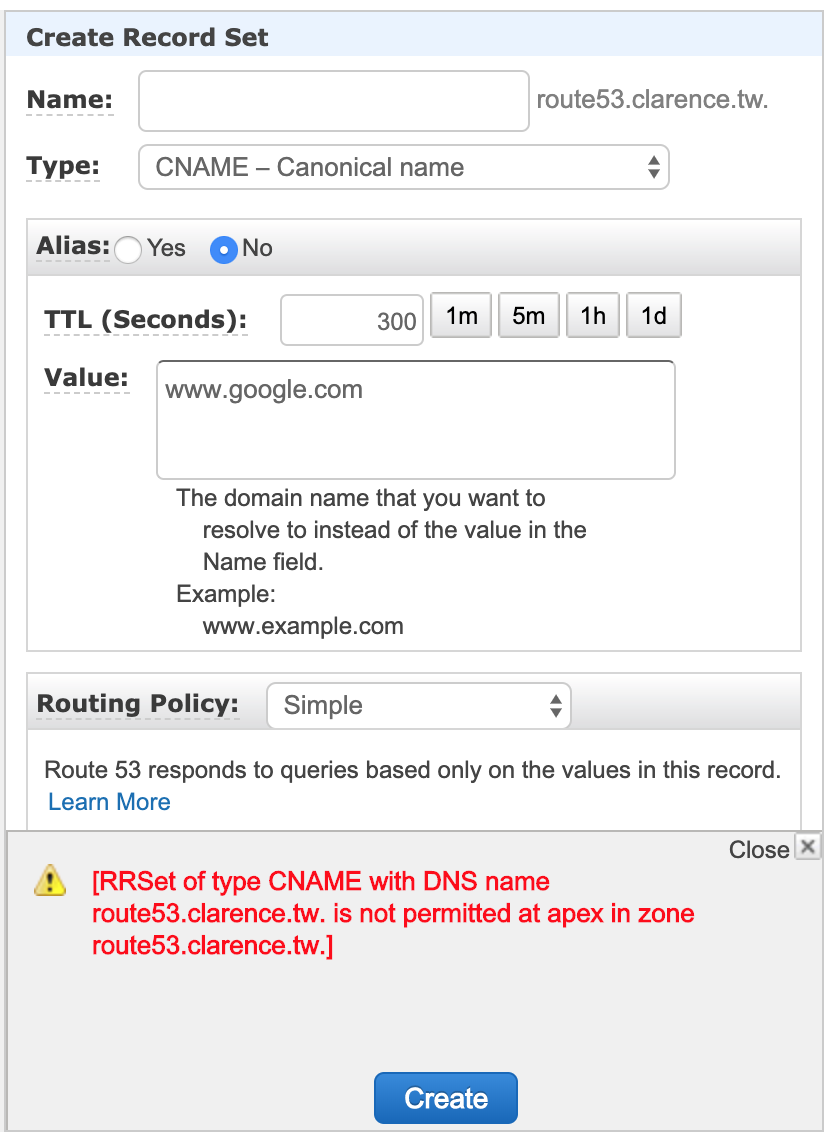
Task: Set TTL using the 5m preset
Action: pyautogui.click(x=528, y=315)
